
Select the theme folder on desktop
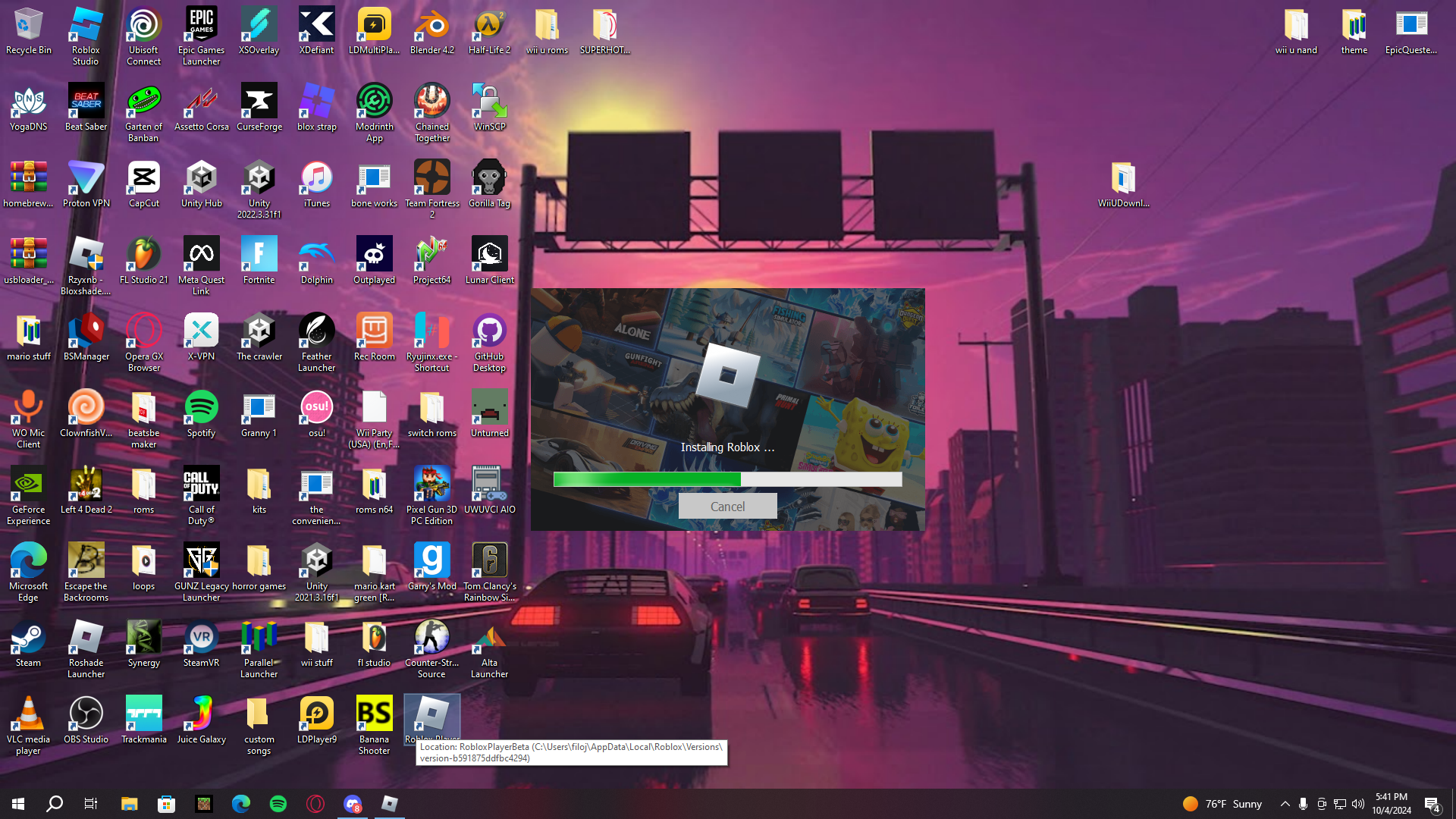1354,32
